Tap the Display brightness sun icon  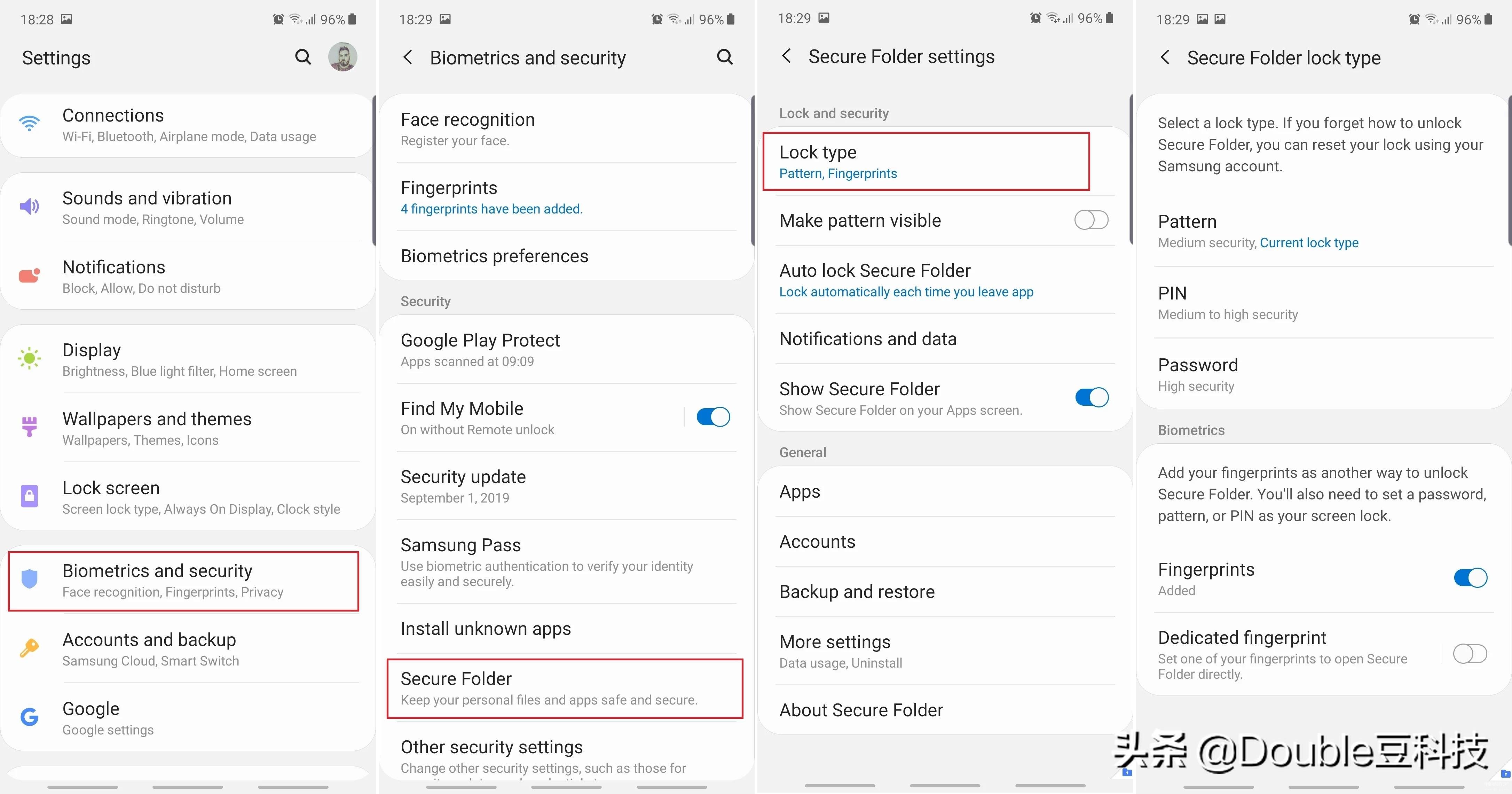pos(29,358)
